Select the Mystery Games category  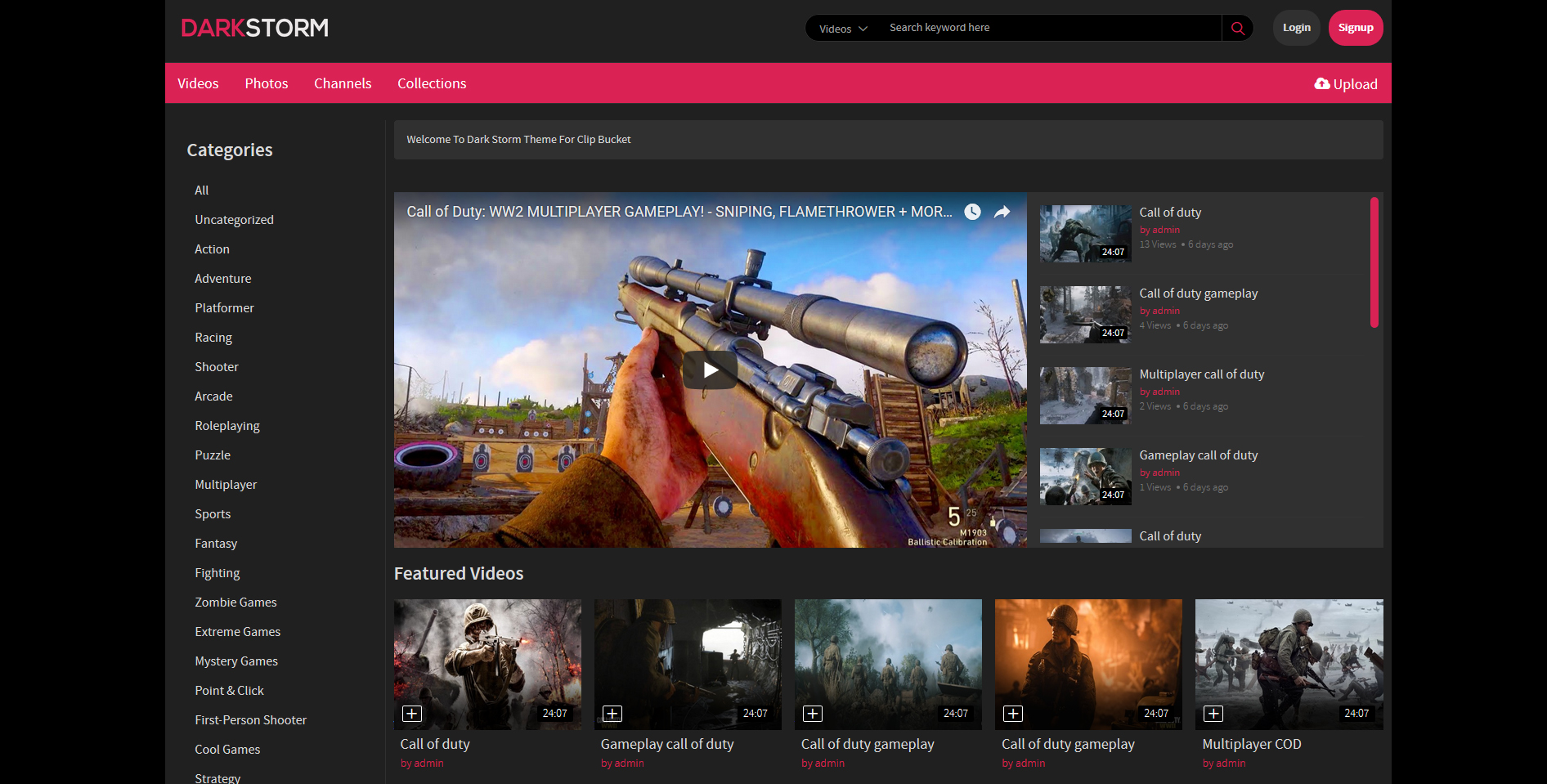236,661
